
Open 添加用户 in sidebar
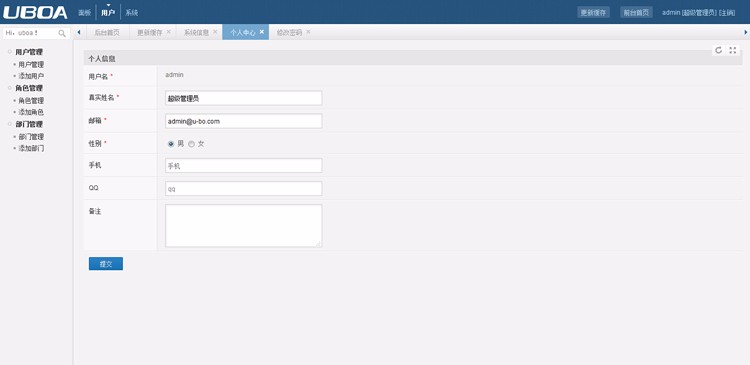[31, 76]
